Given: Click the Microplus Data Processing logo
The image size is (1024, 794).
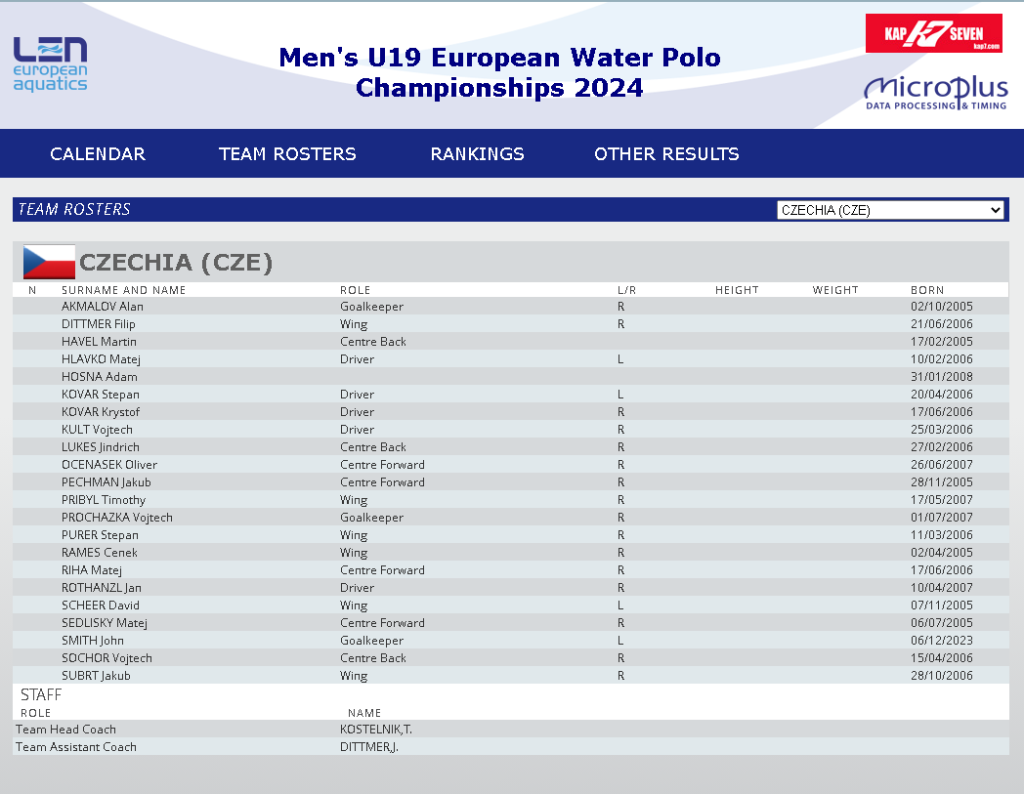Looking at the screenshot, I should point(936,93).
